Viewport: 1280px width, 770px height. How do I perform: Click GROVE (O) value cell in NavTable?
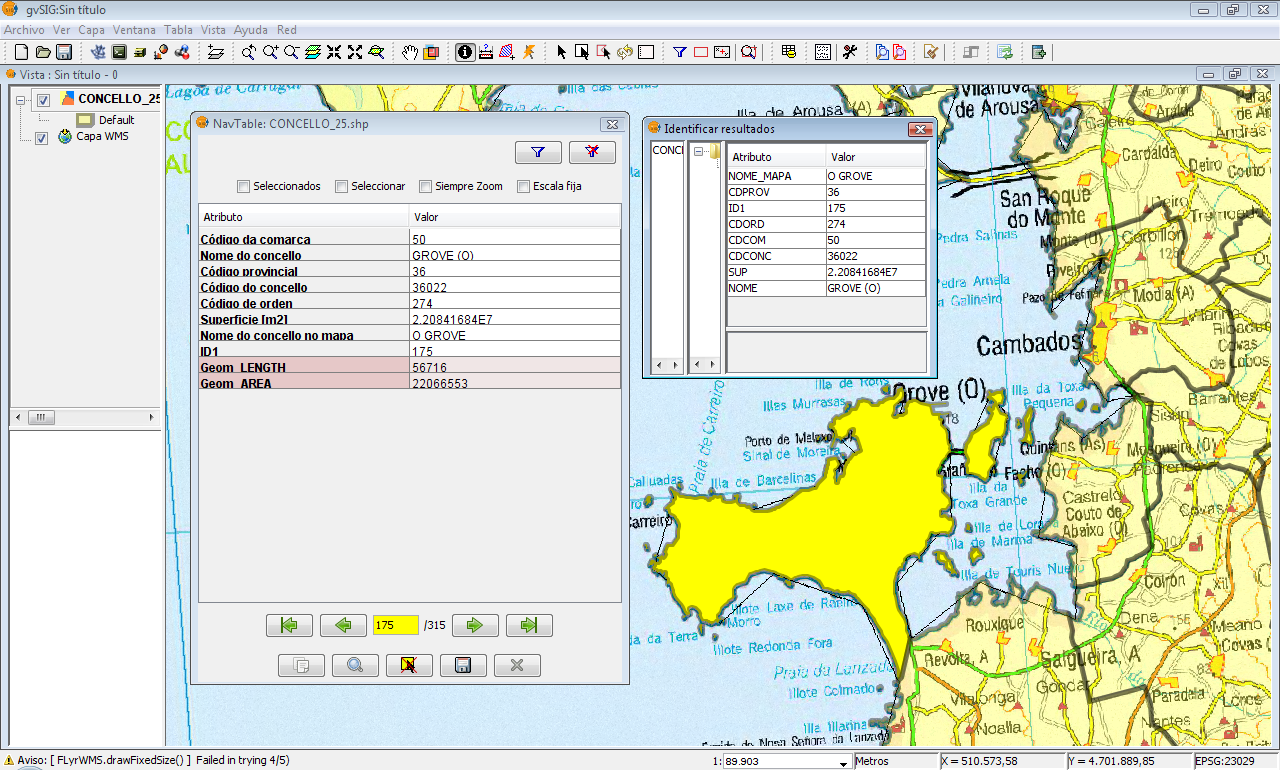pyautogui.click(x=515, y=255)
